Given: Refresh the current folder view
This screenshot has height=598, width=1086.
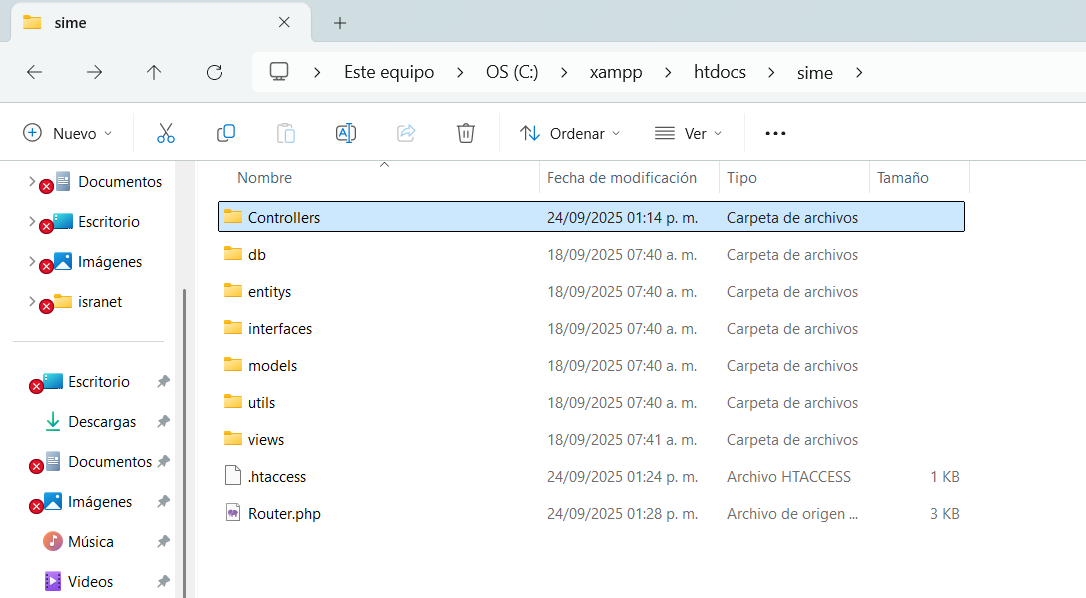Looking at the screenshot, I should click(214, 72).
